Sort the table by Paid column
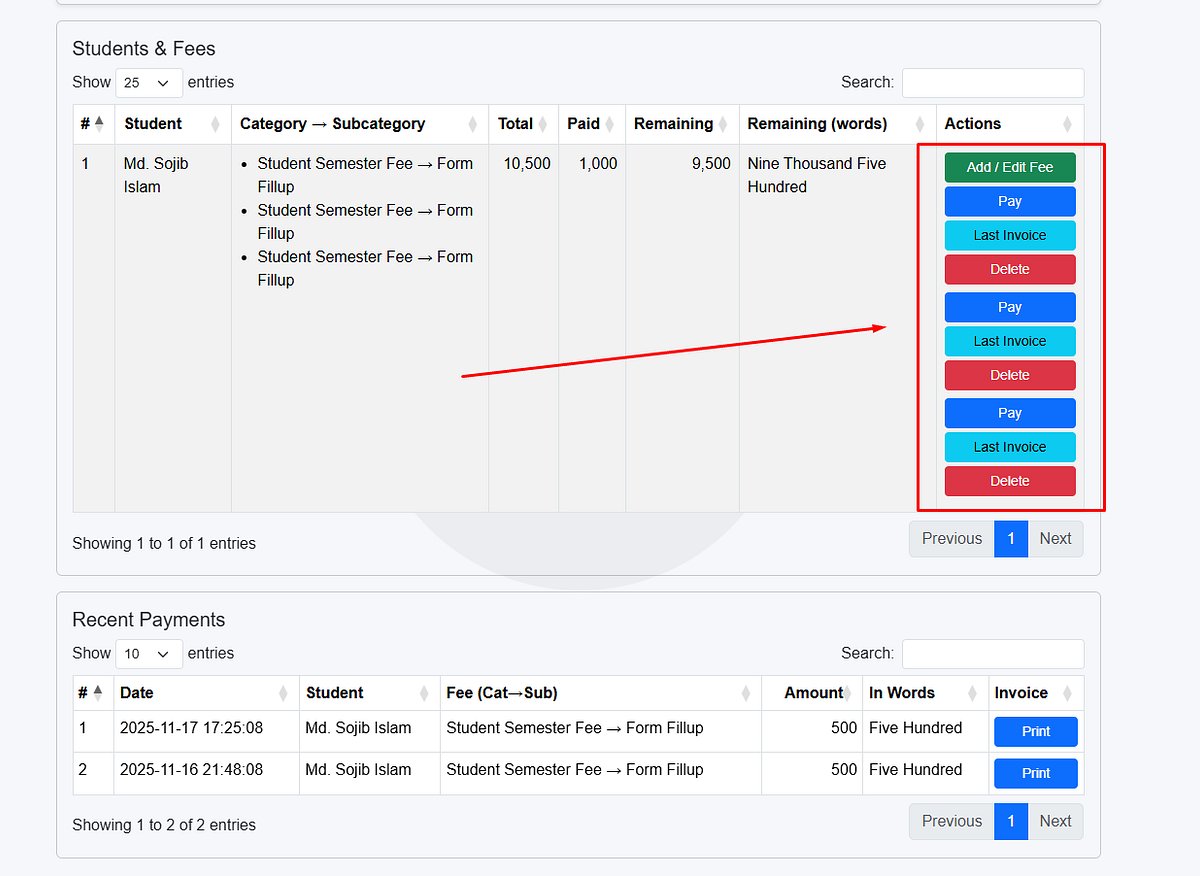The height and width of the screenshot is (876, 1200). pos(610,124)
